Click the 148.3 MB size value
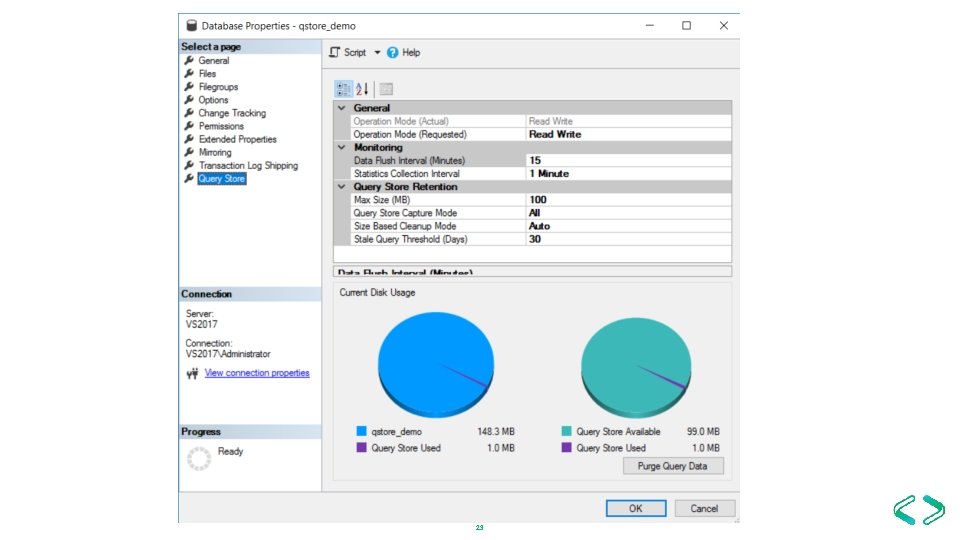960x540 pixels. (496, 432)
